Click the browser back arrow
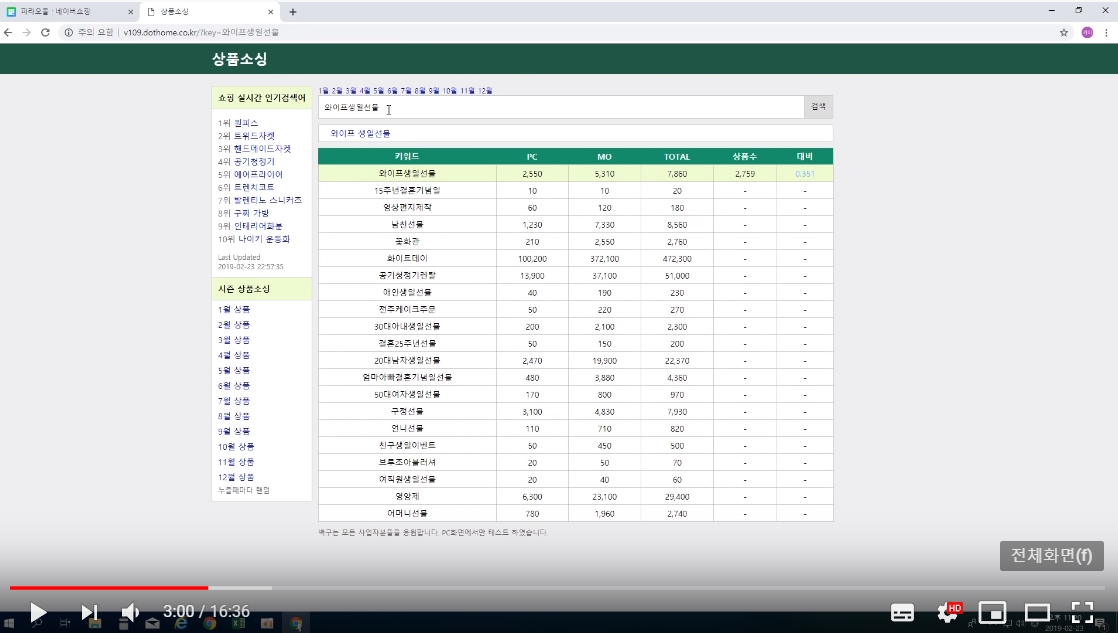Image resolution: width=1118 pixels, height=633 pixels. tap(9, 32)
